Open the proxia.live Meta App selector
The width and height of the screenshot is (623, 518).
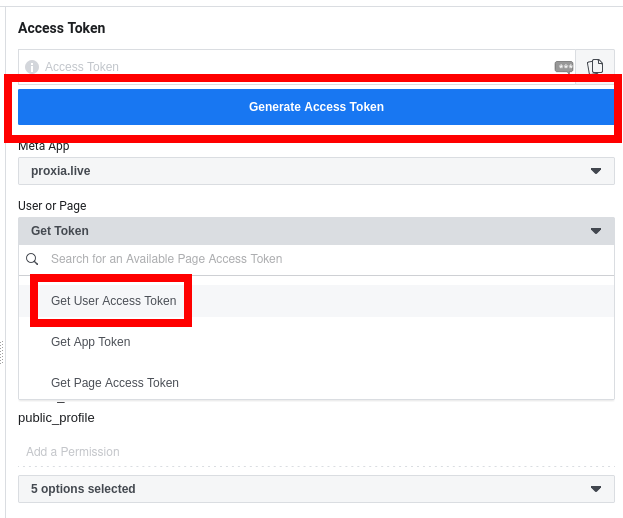[300, 171]
